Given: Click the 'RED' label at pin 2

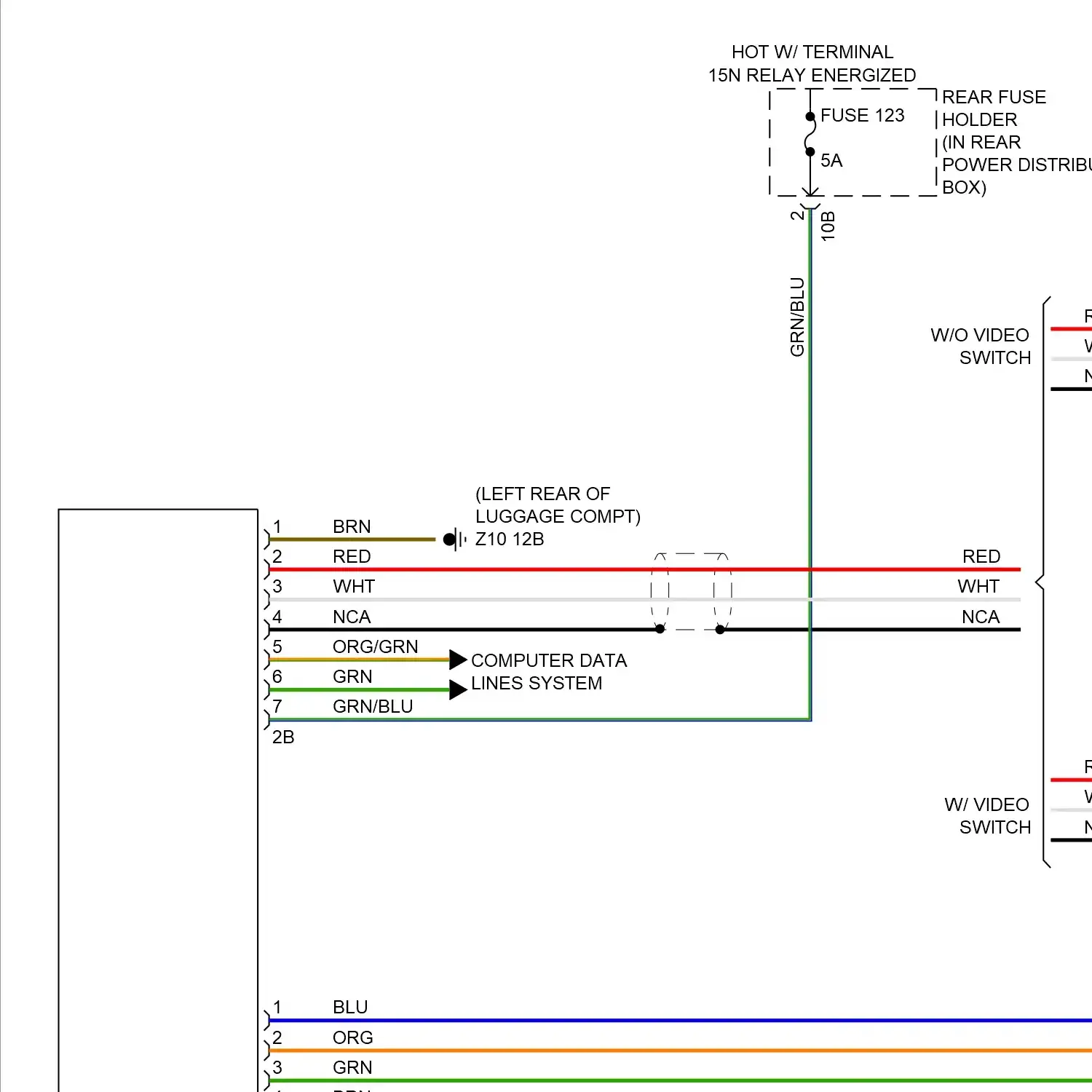Looking at the screenshot, I should tap(352, 557).
